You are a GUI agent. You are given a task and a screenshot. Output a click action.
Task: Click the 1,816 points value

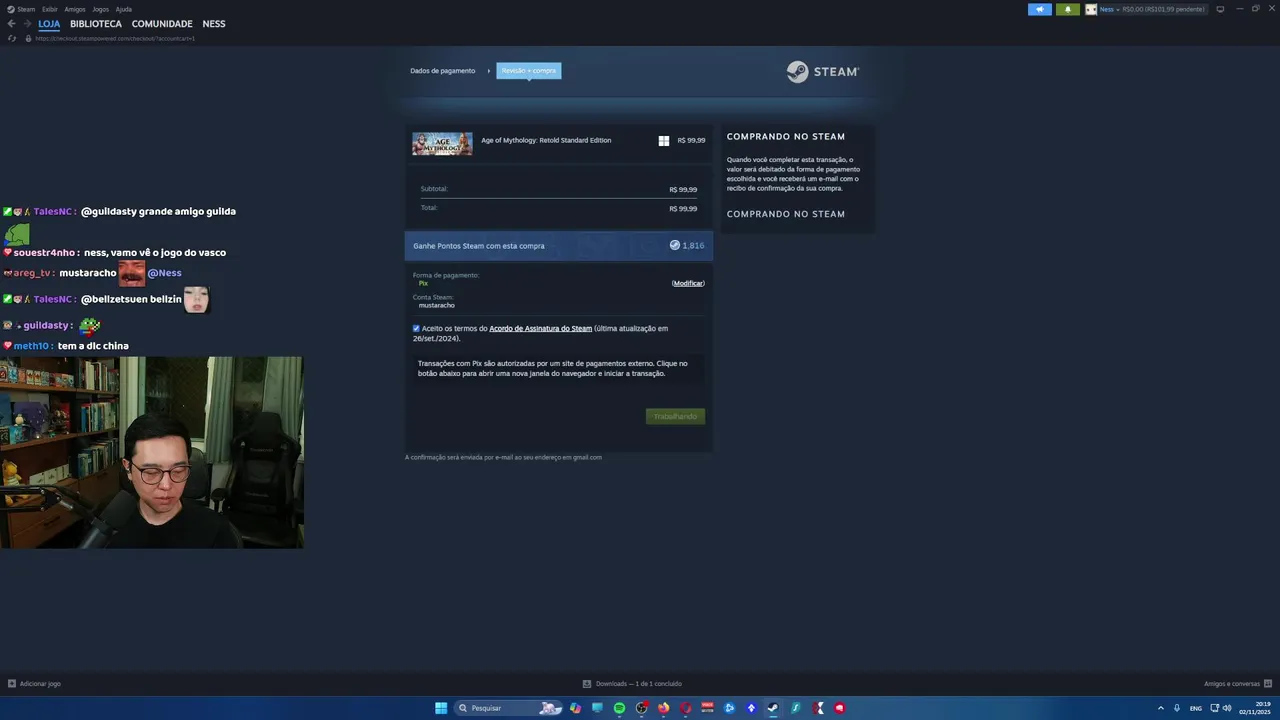(693, 245)
